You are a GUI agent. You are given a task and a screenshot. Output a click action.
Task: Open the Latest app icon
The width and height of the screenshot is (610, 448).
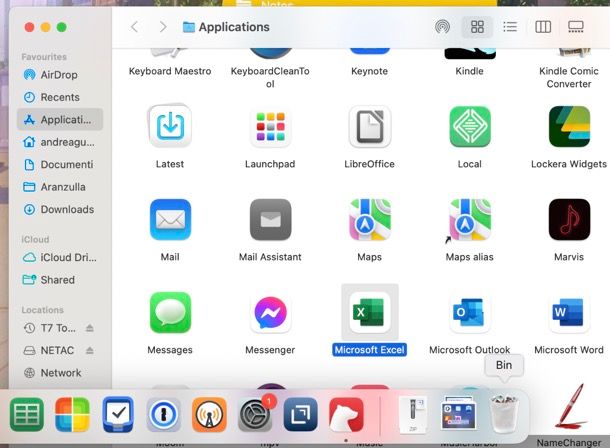pyautogui.click(x=170, y=126)
